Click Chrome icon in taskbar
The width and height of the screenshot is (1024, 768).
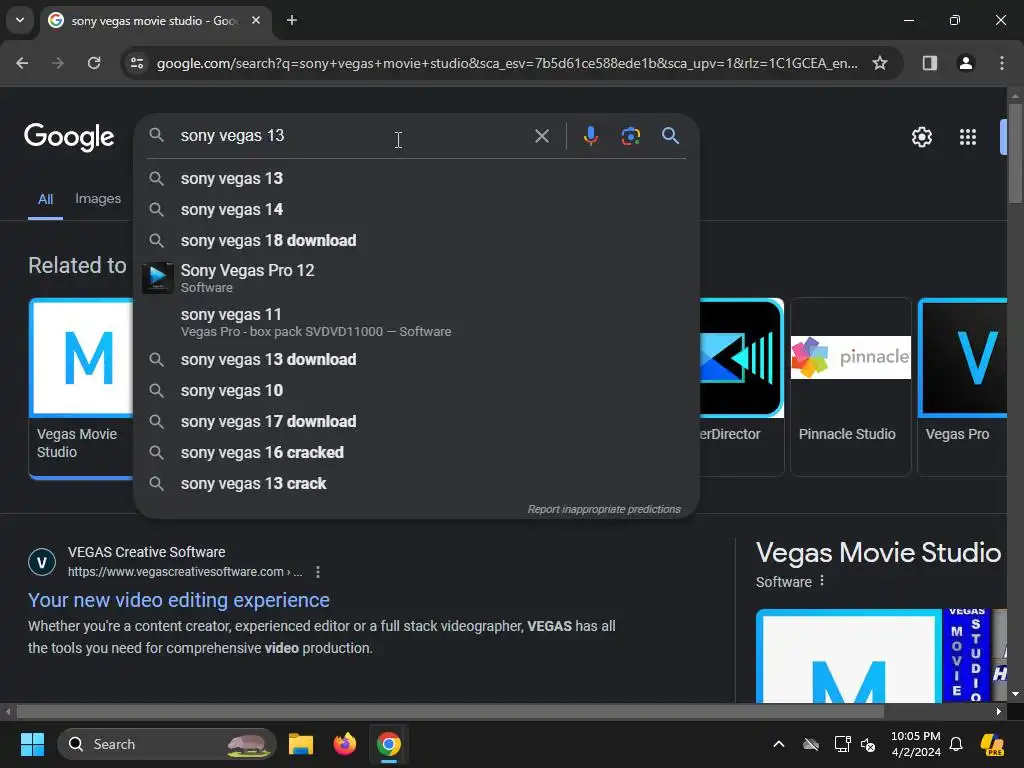pyautogui.click(x=389, y=744)
